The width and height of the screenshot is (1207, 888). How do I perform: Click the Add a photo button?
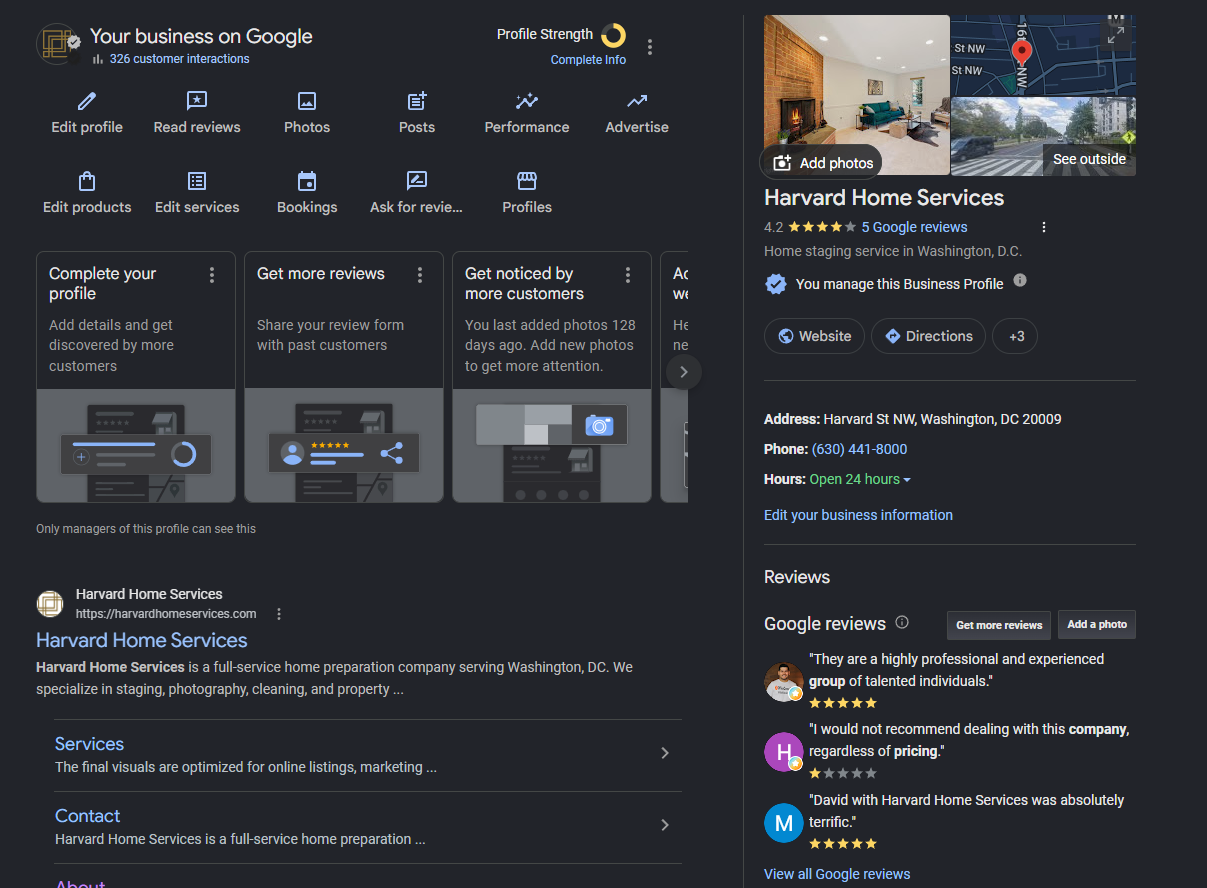point(1097,625)
